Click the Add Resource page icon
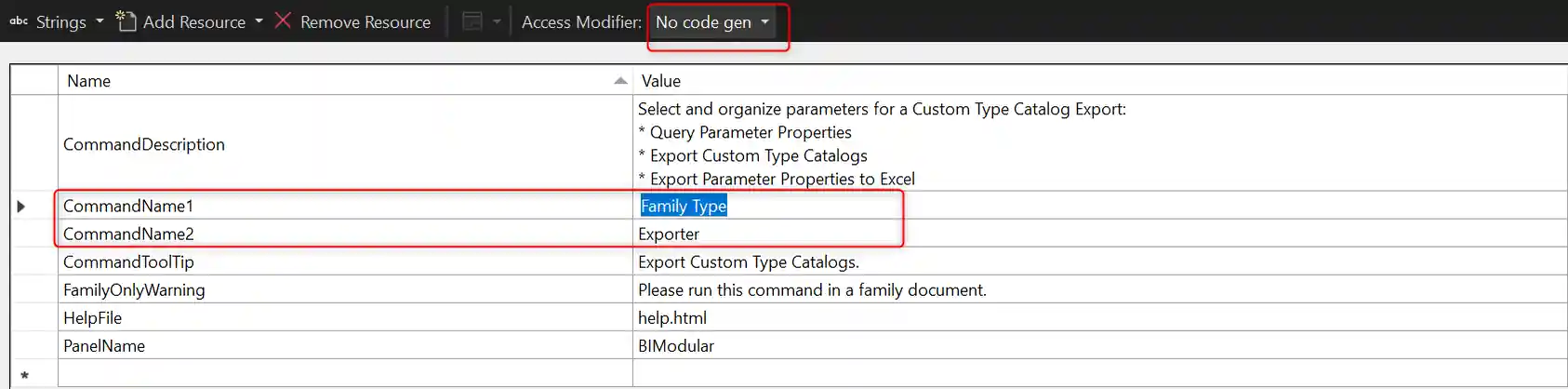 click(x=126, y=20)
